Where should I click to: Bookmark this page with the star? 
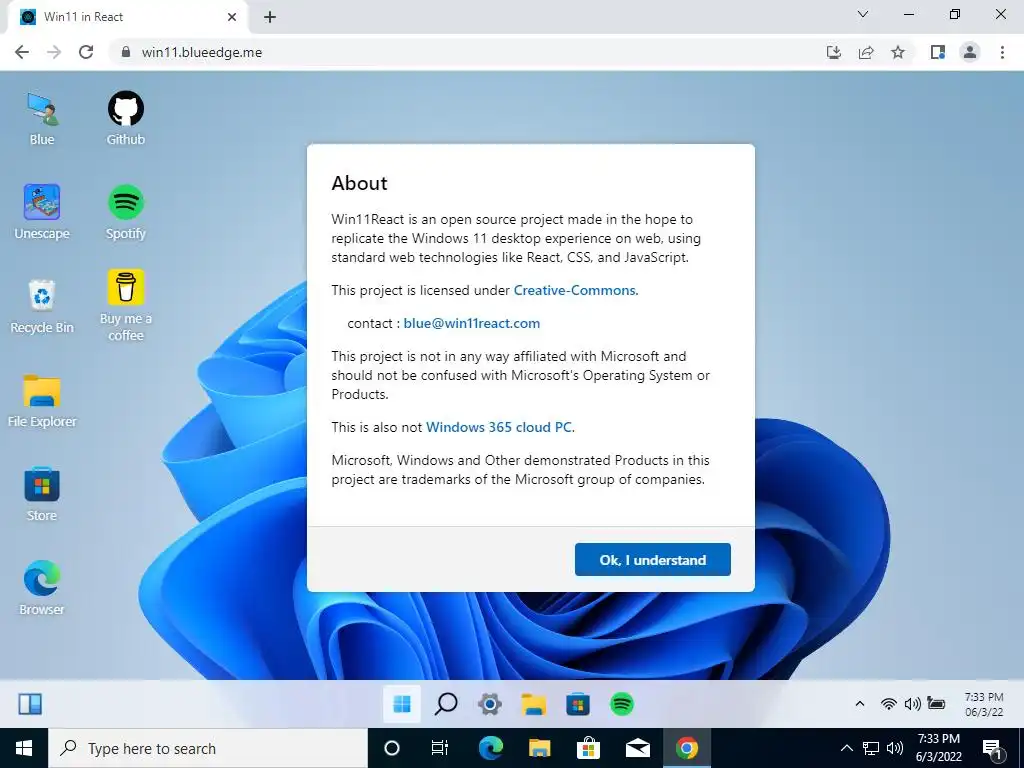[898, 52]
